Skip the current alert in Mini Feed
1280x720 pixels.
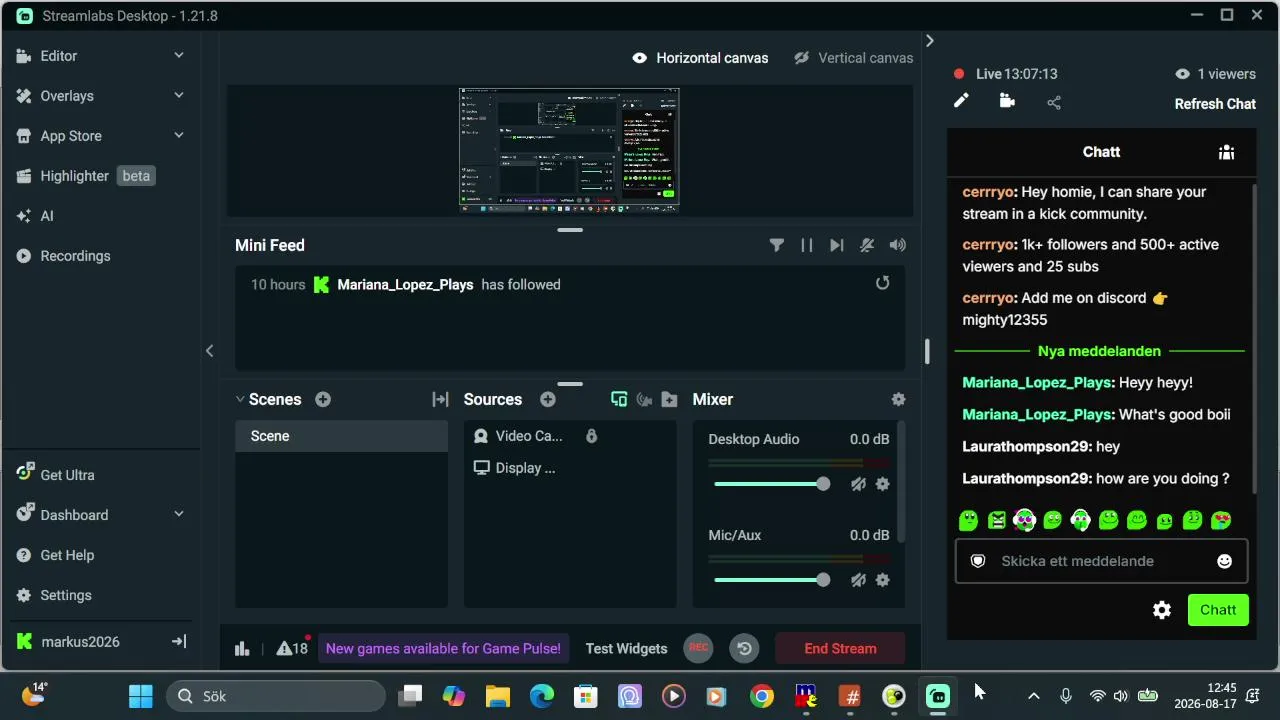pyautogui.click(x=837, y=245)
